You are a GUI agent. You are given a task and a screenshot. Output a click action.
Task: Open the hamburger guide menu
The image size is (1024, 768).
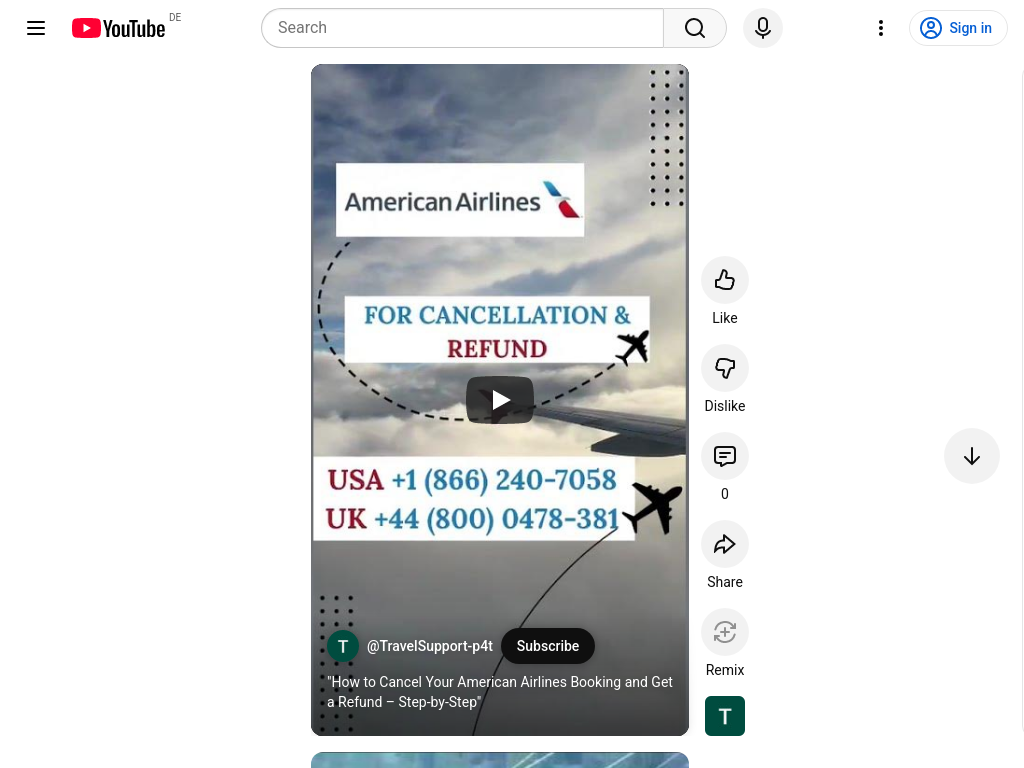[x=36, y=28]
